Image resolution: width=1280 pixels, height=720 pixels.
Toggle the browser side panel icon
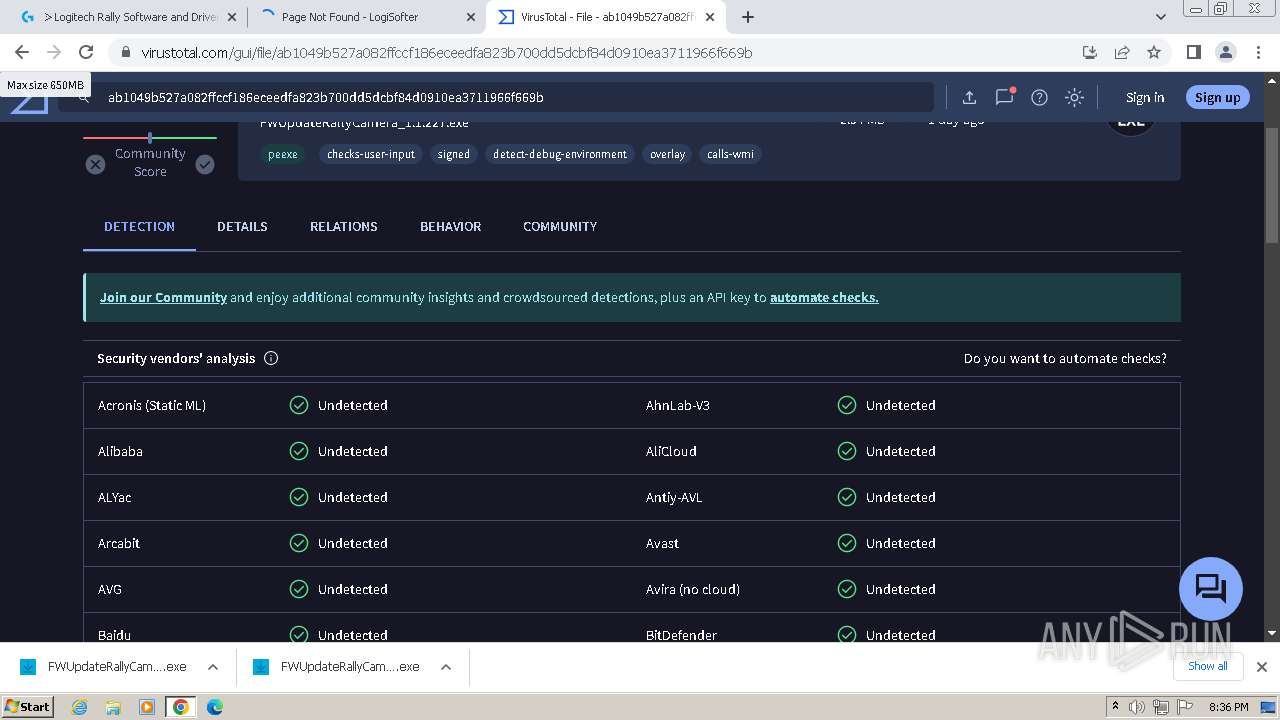(1193, 52)
